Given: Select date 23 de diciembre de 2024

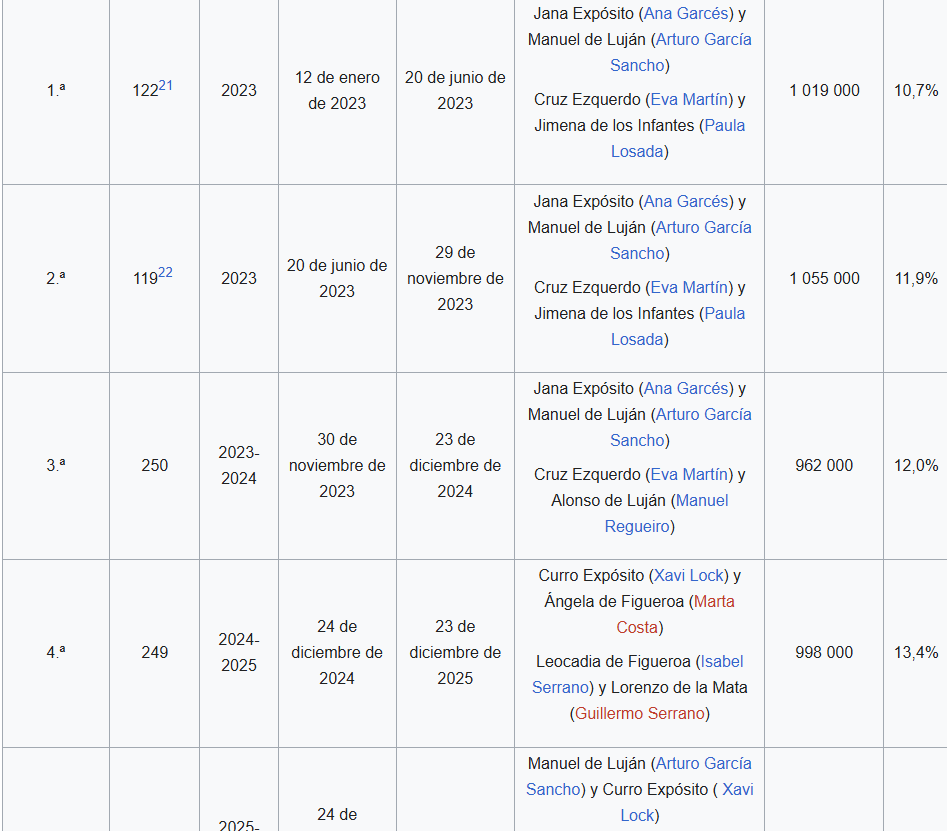Looking at the screenshot, I should (455, 466).
